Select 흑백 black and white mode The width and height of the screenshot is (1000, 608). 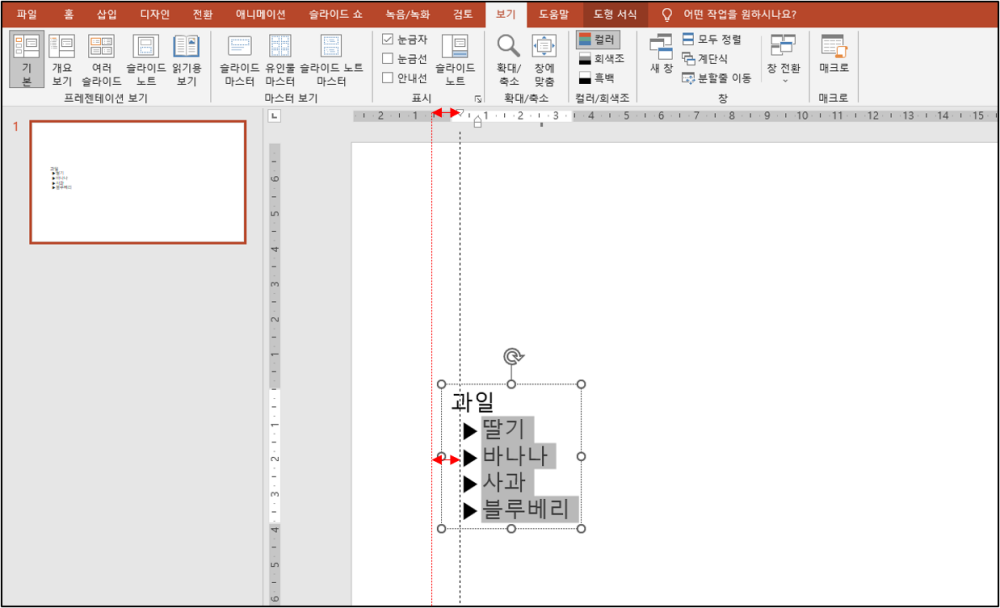pos(596,78)
